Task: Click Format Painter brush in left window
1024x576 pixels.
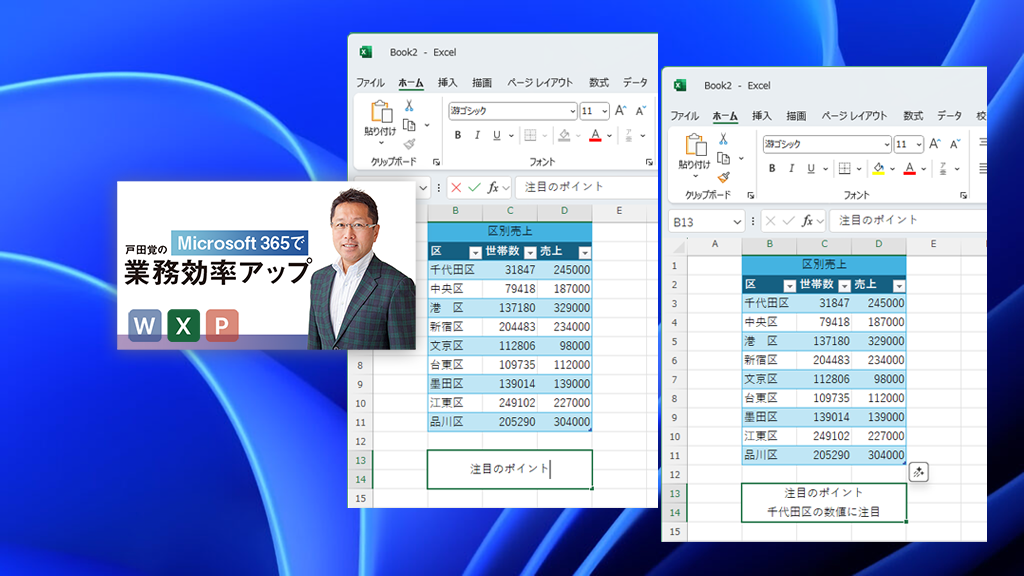Action: coord(409,144)
